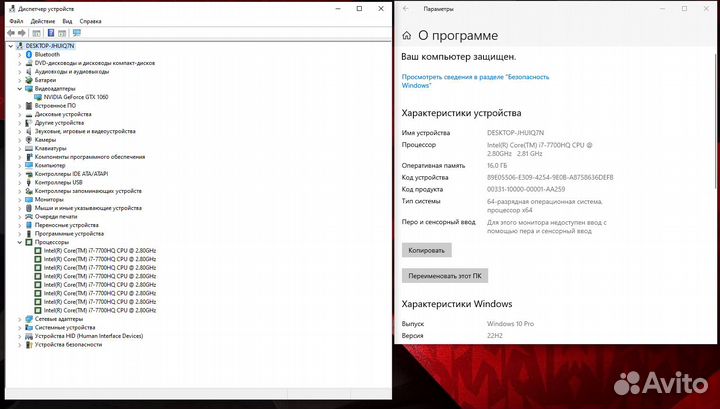Click the NVIDIA GeForce GTX 1060 adapter icon
Image resolution: width=720 pixels, height=409 pixels.
pos(38,97)
